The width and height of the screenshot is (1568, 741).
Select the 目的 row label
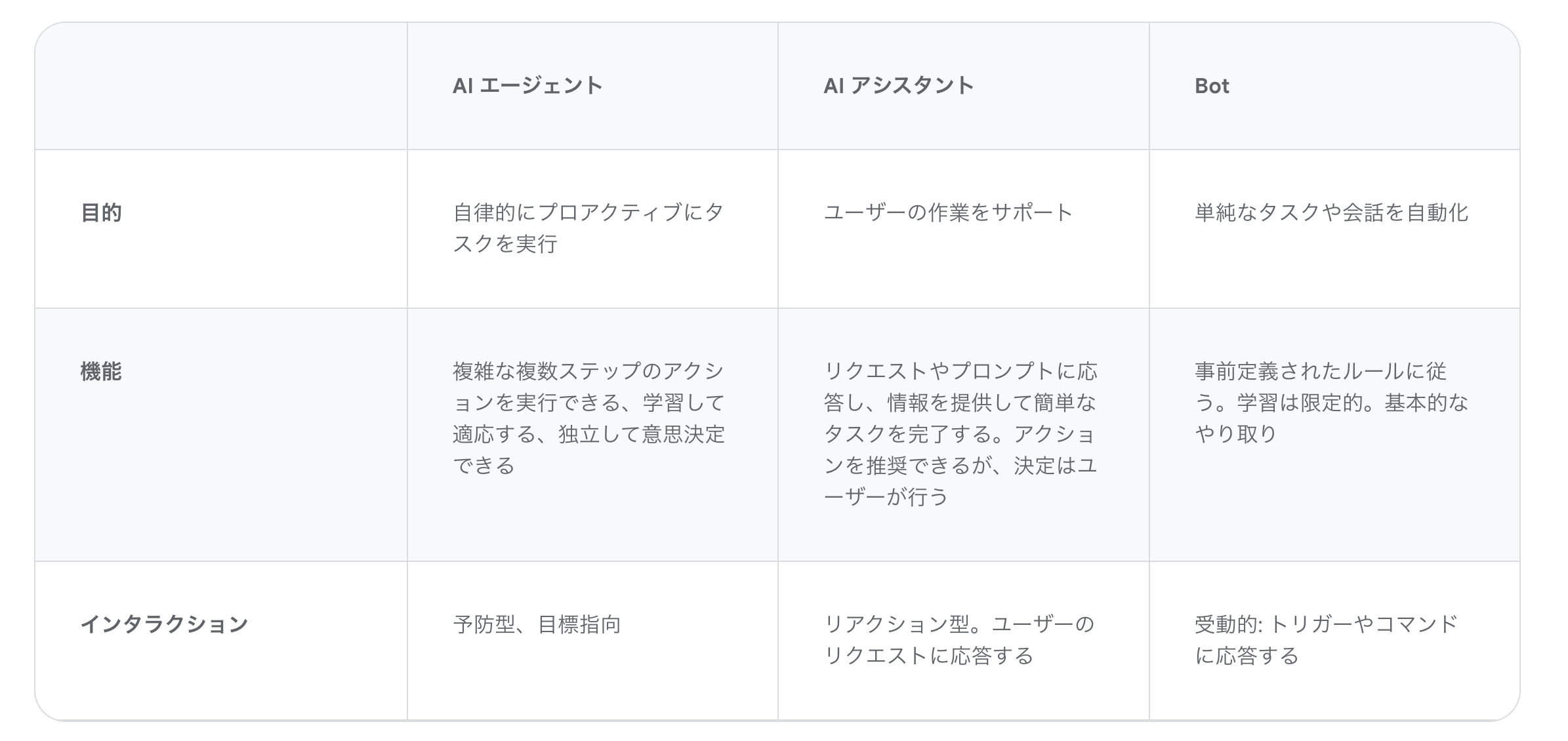[x=101, y=212]
